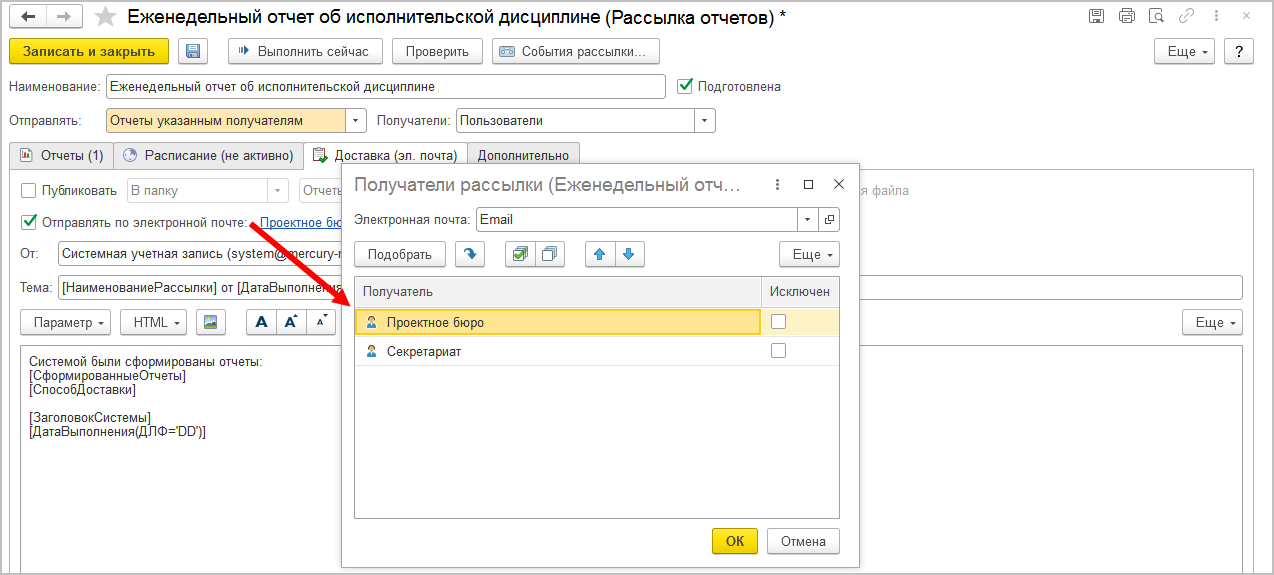Add form to favorites with star icon
The height and width of the screenshot is (575, 1274).
coord(104,16)
